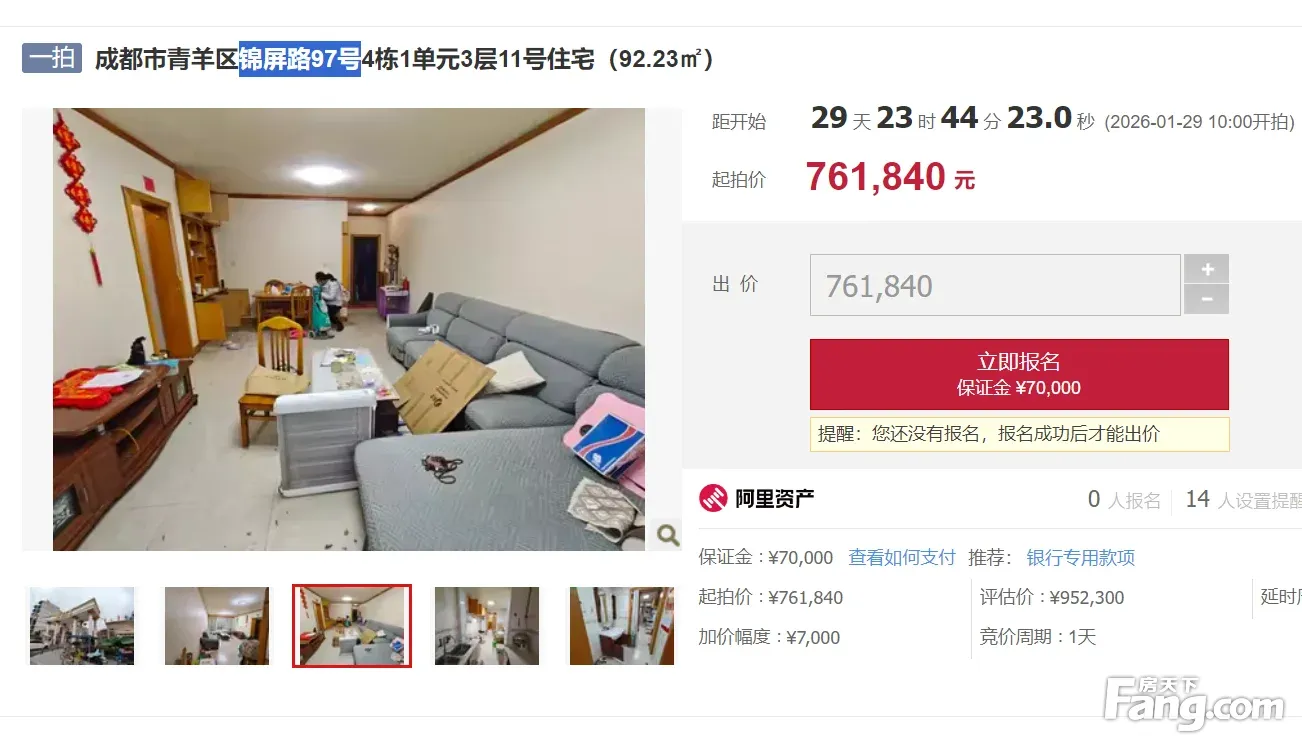Select the kitchen thumbnail
The height and width of the screenshot is (745, 1302).
tap(487, 626)
